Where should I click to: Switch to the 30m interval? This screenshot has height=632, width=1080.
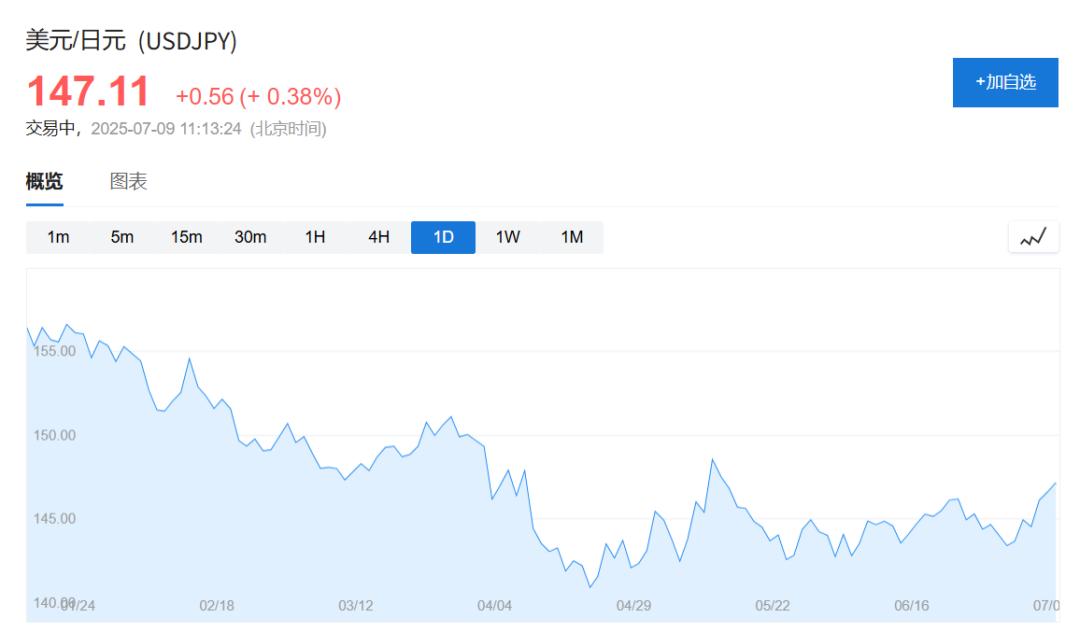click(251, 238)
